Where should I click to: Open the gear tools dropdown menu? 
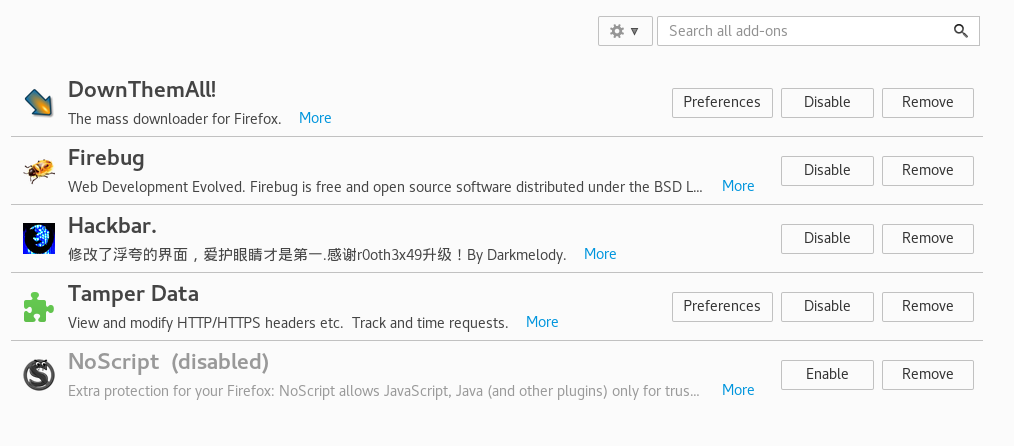[x=625, y=31]
